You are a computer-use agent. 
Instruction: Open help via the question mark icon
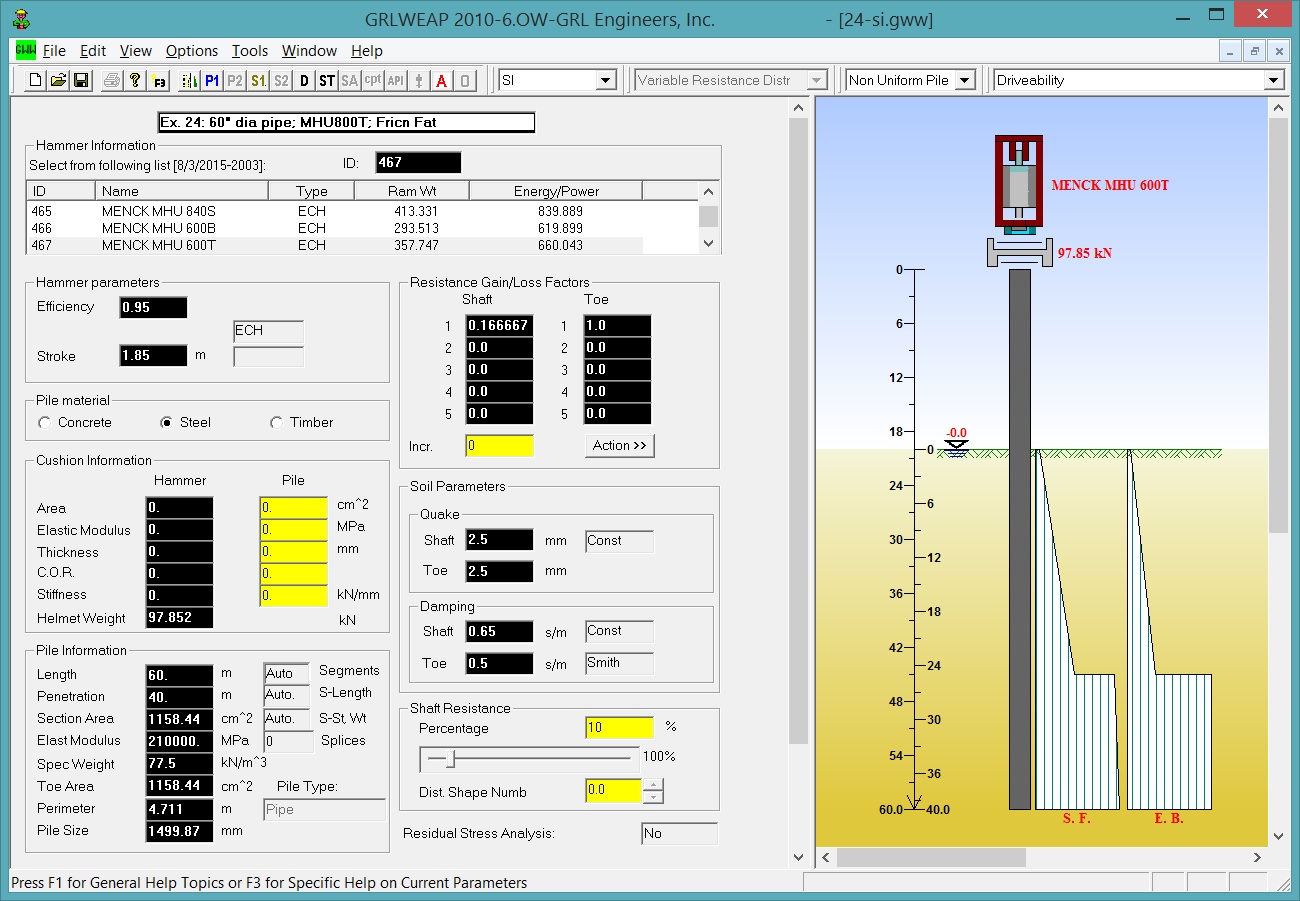click(135, 81)
